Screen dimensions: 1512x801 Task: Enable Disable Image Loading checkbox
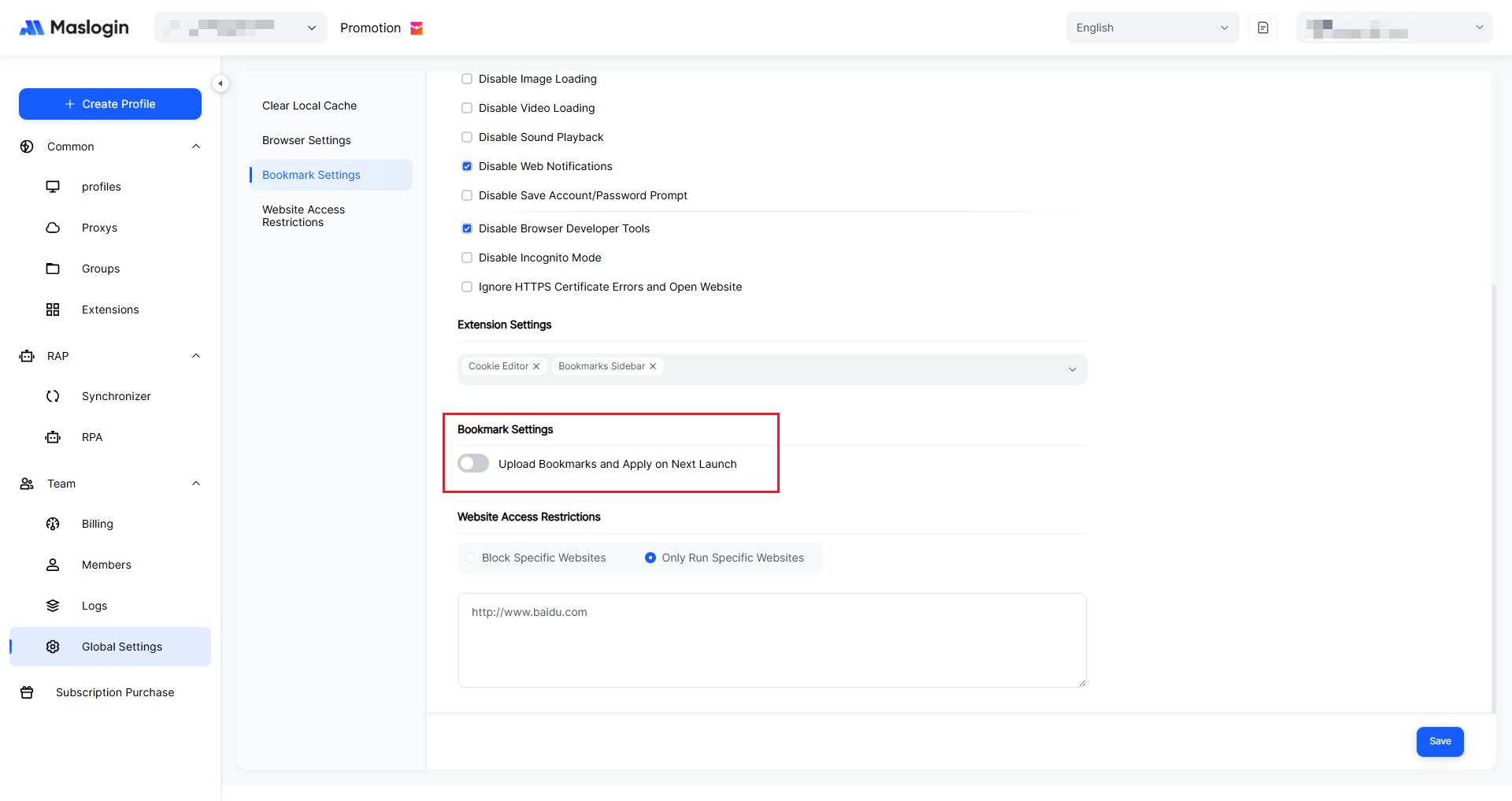point(467,79)
